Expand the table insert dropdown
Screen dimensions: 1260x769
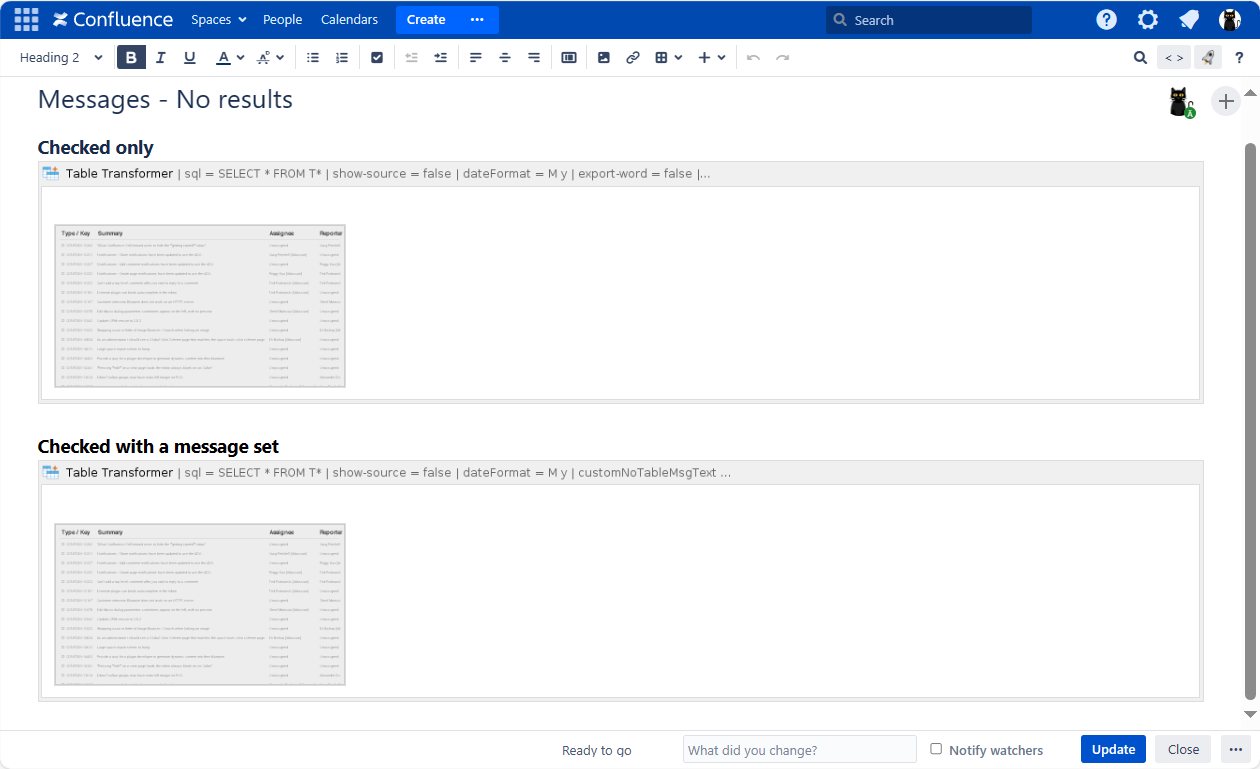(x=668, y=58)
